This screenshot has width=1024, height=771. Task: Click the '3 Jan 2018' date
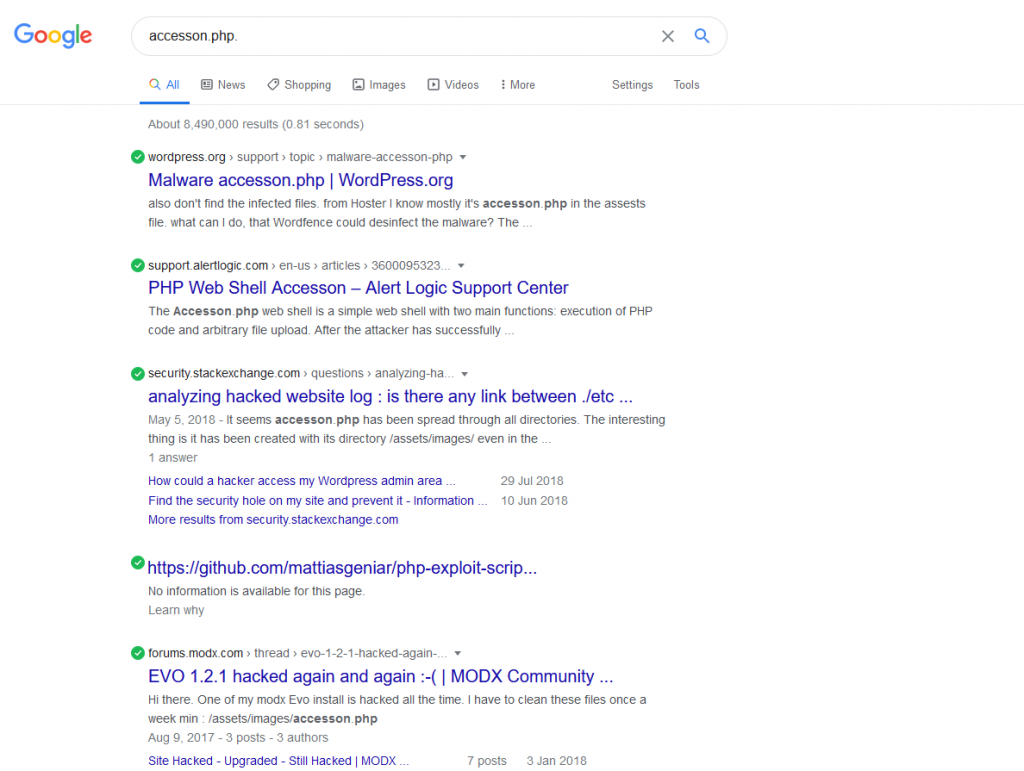(556, 761)
